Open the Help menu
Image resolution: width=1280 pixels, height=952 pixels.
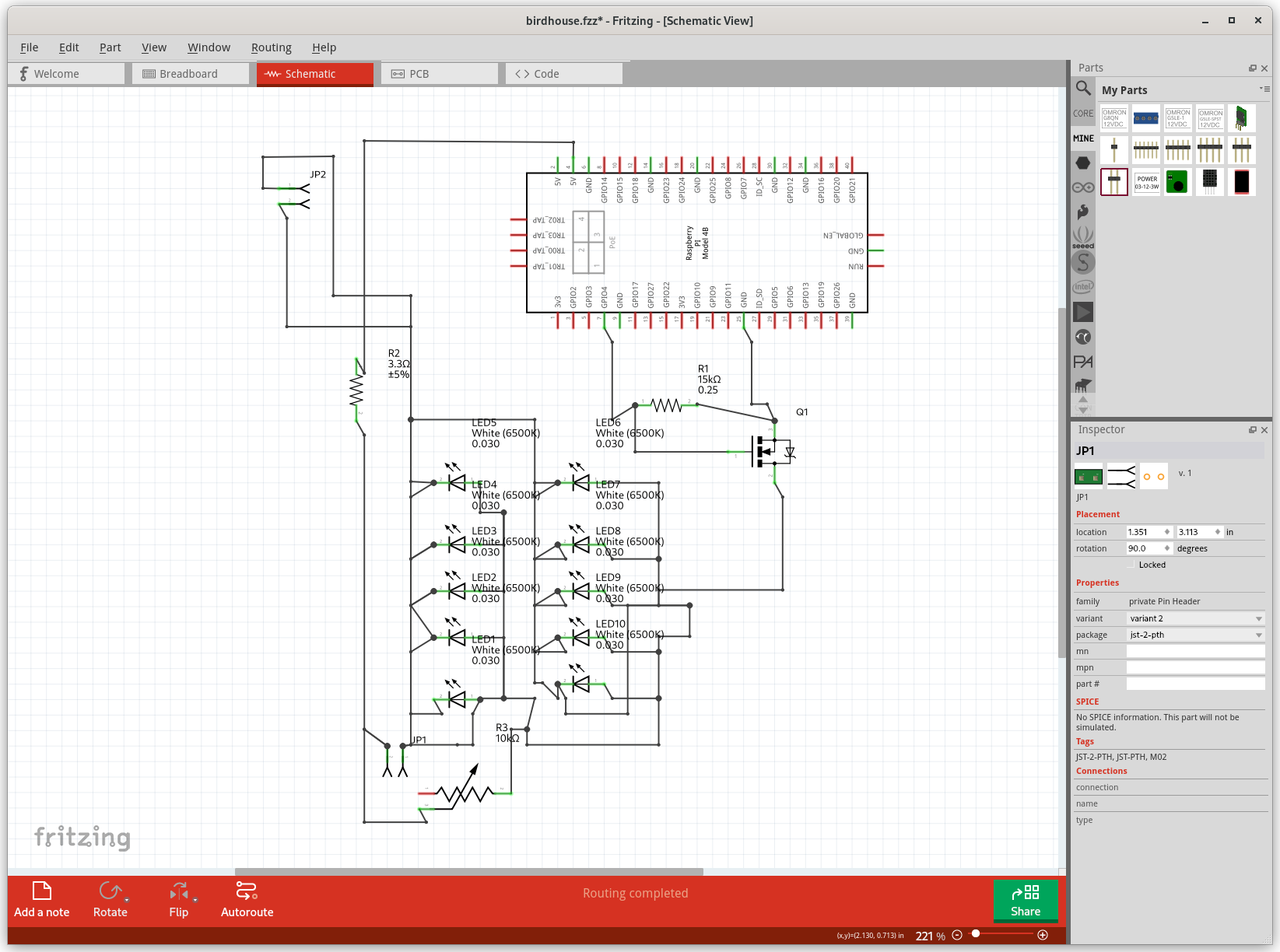tap(324, 47)
